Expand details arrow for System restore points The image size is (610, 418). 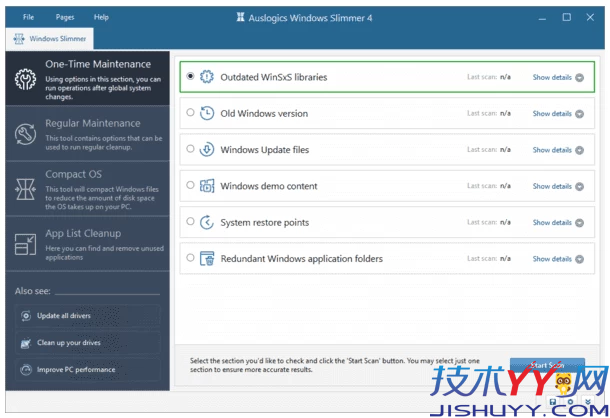point(580,223)
